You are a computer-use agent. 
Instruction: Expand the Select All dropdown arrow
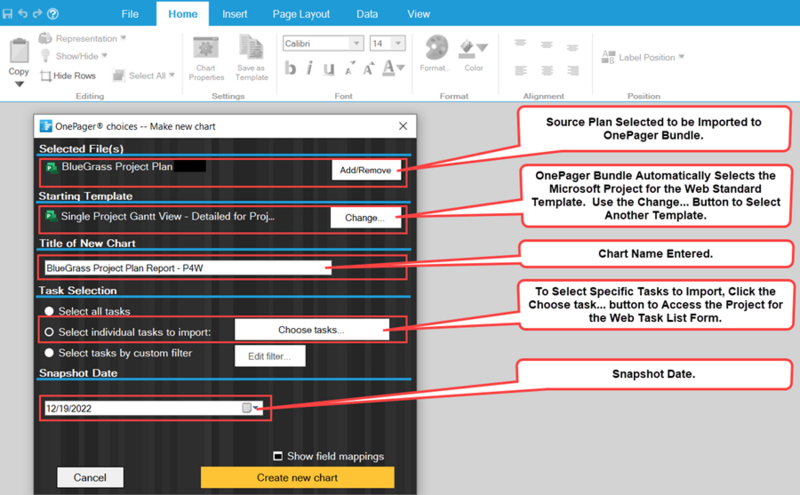pos(172,75)
